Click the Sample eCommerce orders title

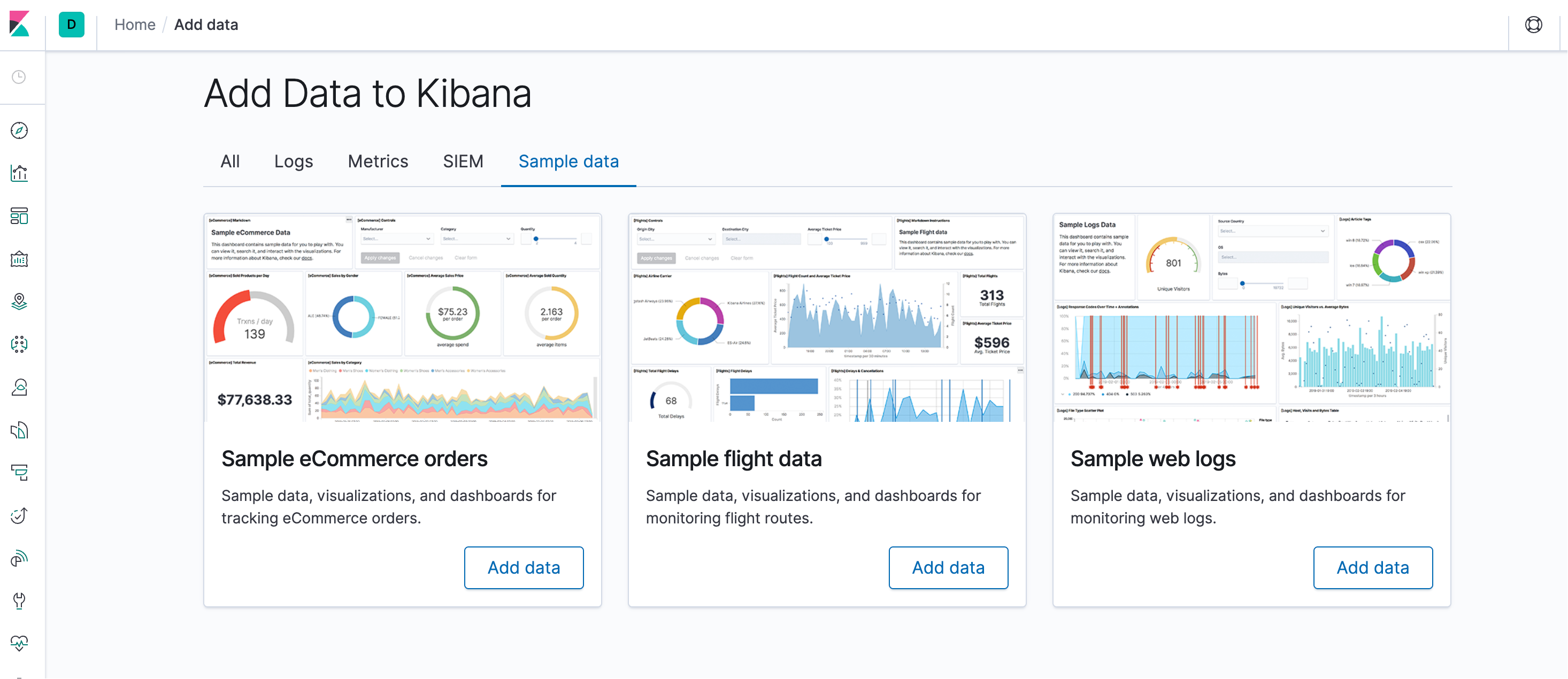coord(354,459)
